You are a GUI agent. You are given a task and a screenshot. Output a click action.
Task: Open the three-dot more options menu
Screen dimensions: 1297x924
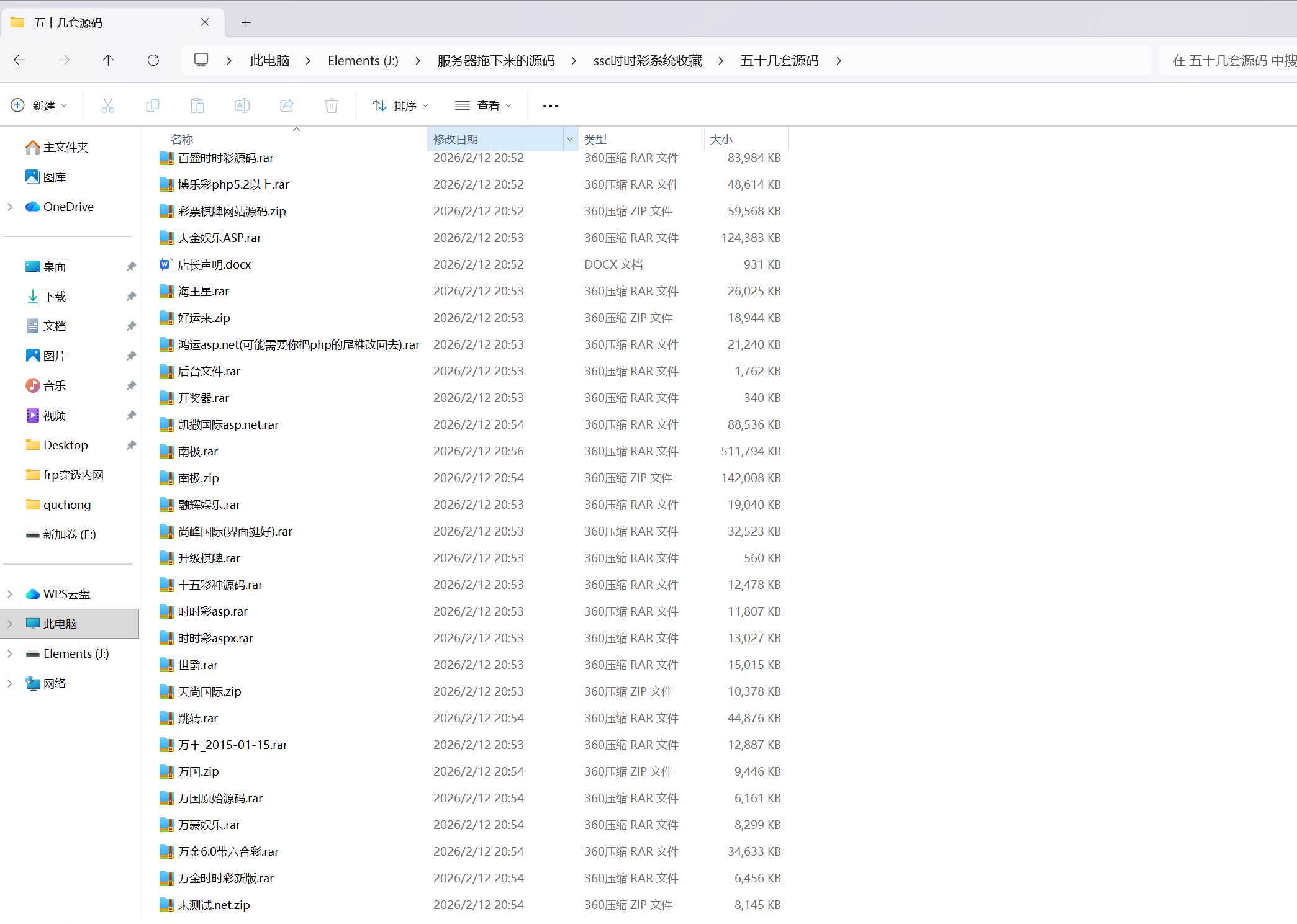pos(550,106)
